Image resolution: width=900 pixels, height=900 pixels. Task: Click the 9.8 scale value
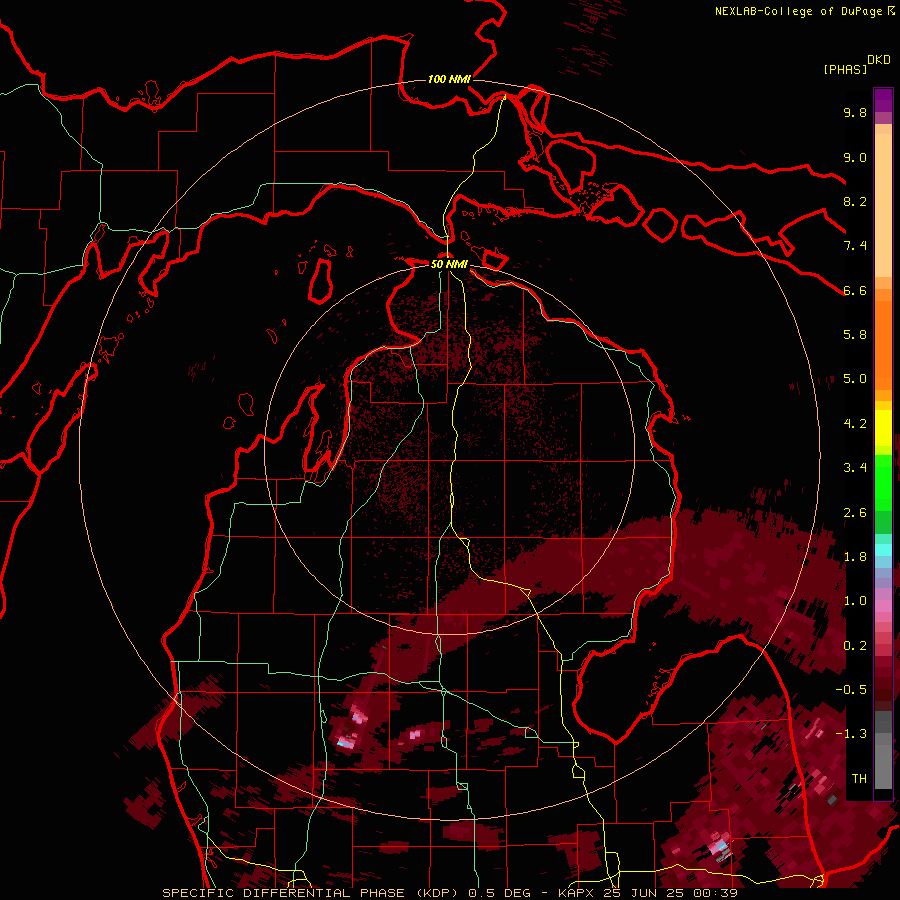click(x=855, y=112)
